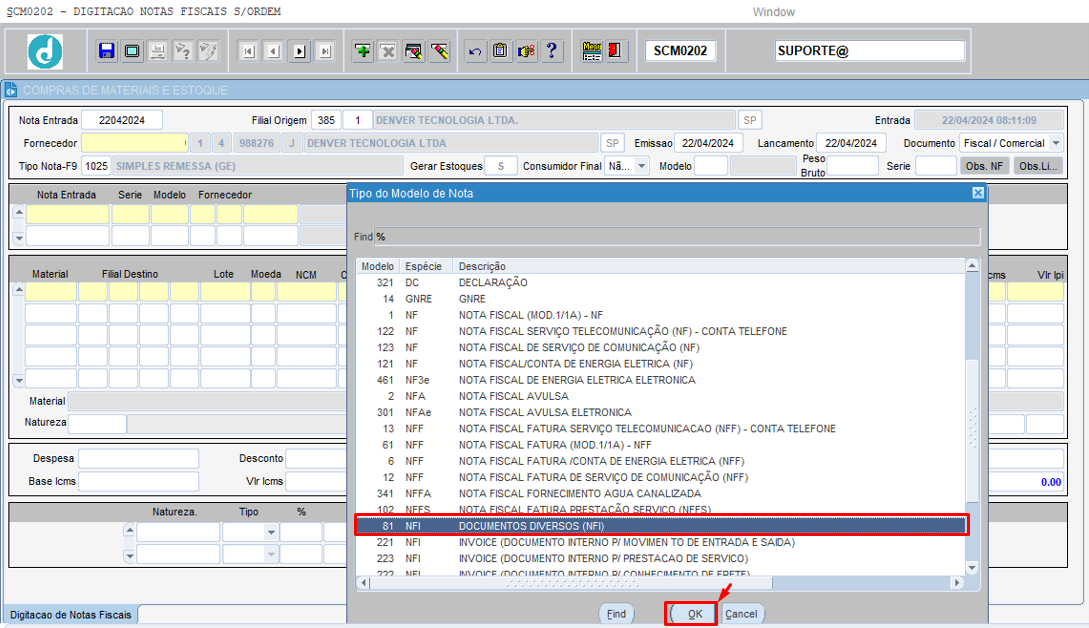Open the Documento Fiscal / Comercial dropdown
The width and height of the screenshot is (1089, 628).
(1056, 143)
